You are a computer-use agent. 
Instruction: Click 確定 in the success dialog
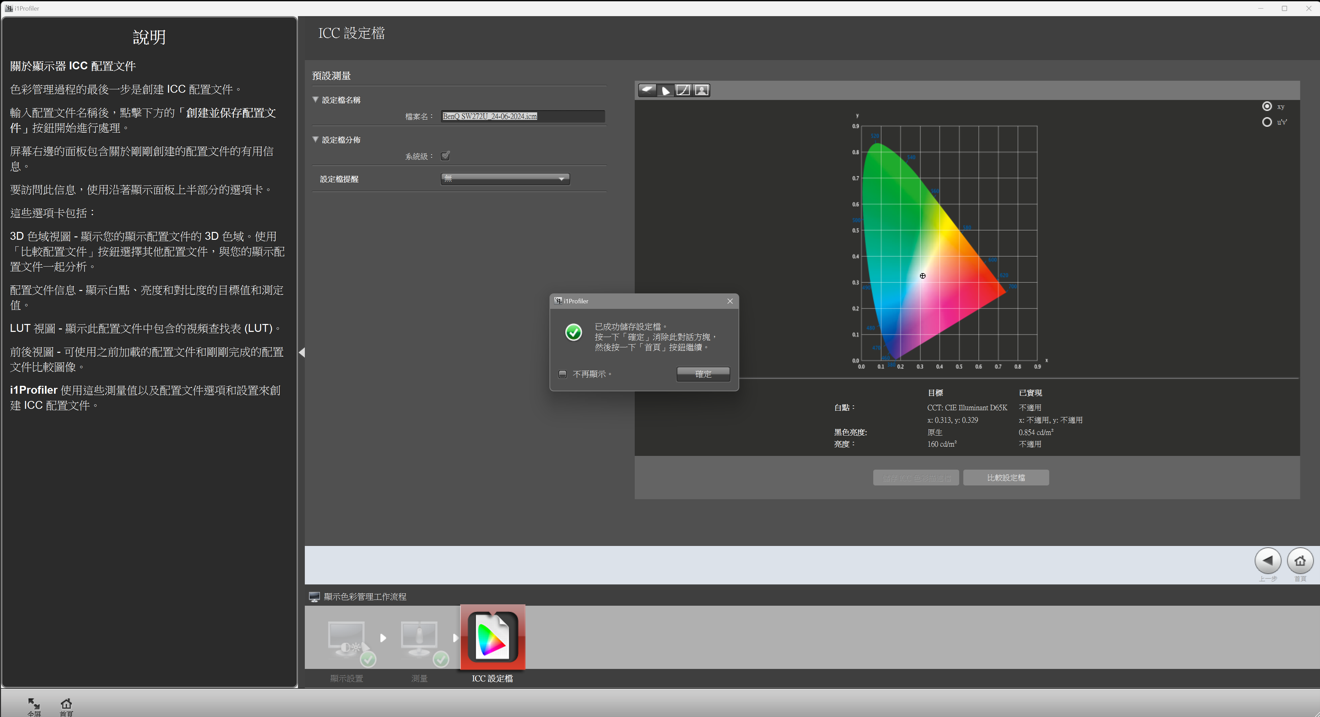(703, 374)
